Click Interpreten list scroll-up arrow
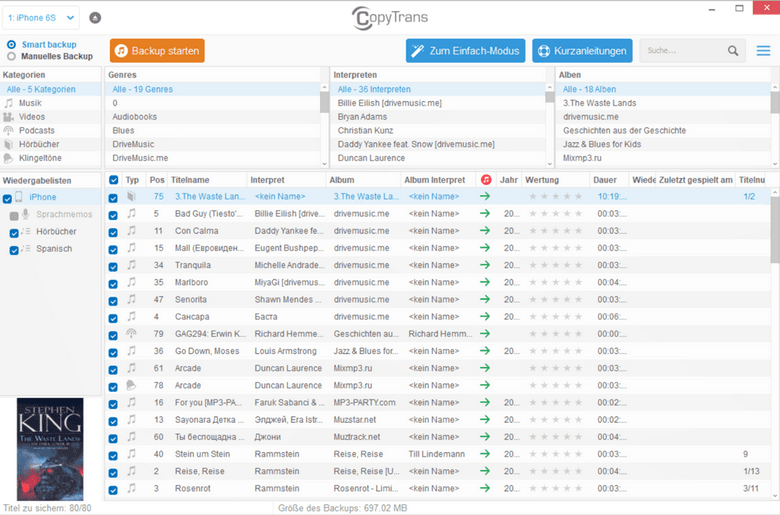This screenshot has width=780, height=515. click(x=550, y=87)
